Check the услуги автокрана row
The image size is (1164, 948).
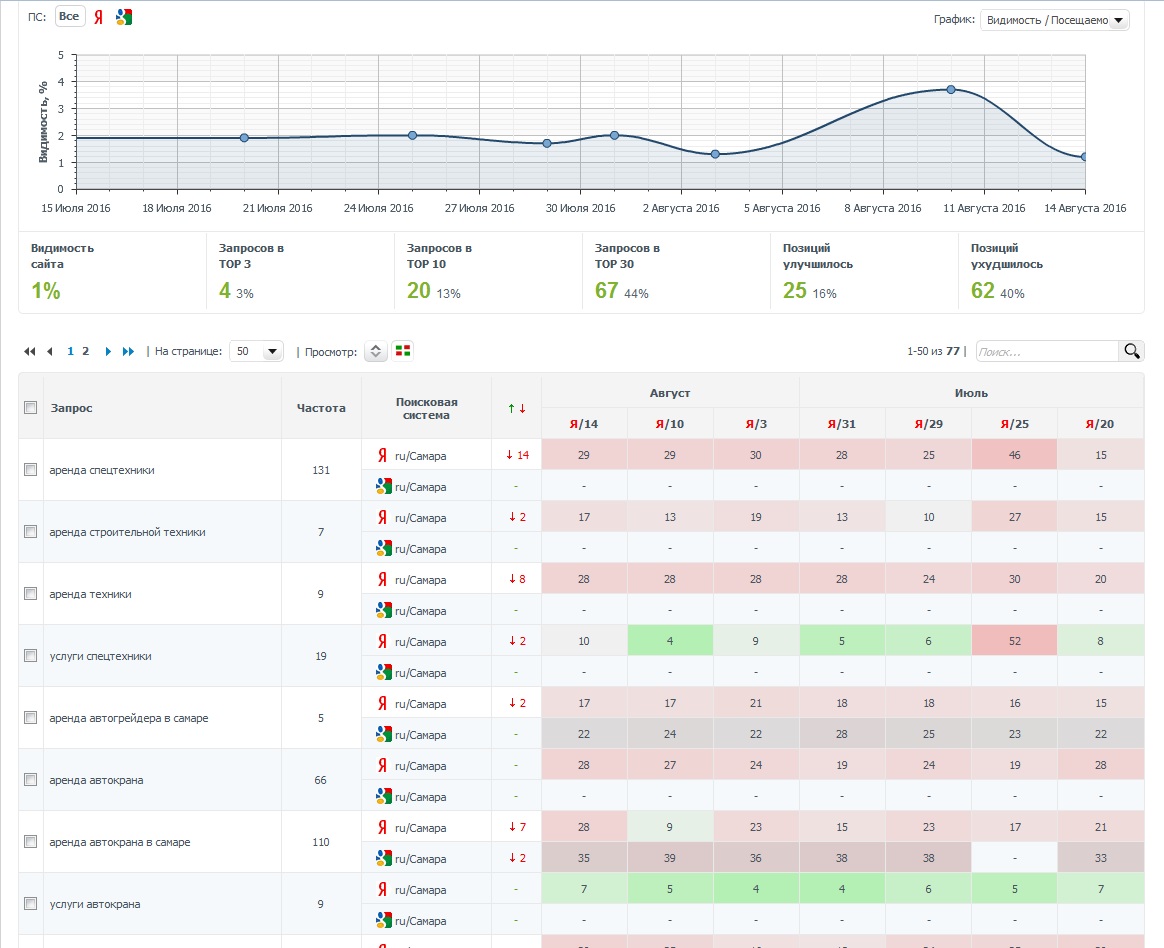[x=30, y=903]
